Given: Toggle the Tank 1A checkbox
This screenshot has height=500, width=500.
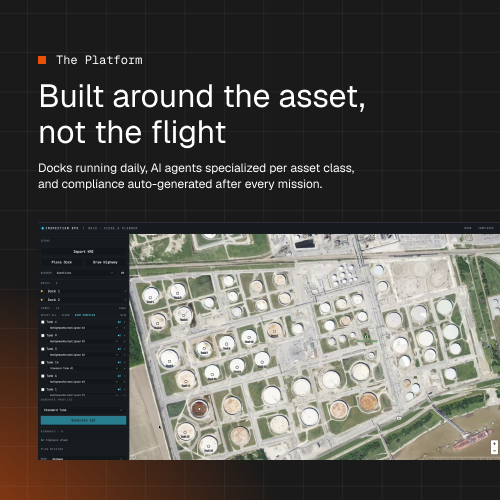Looking at the screenshot, I should tap(43, 362).
